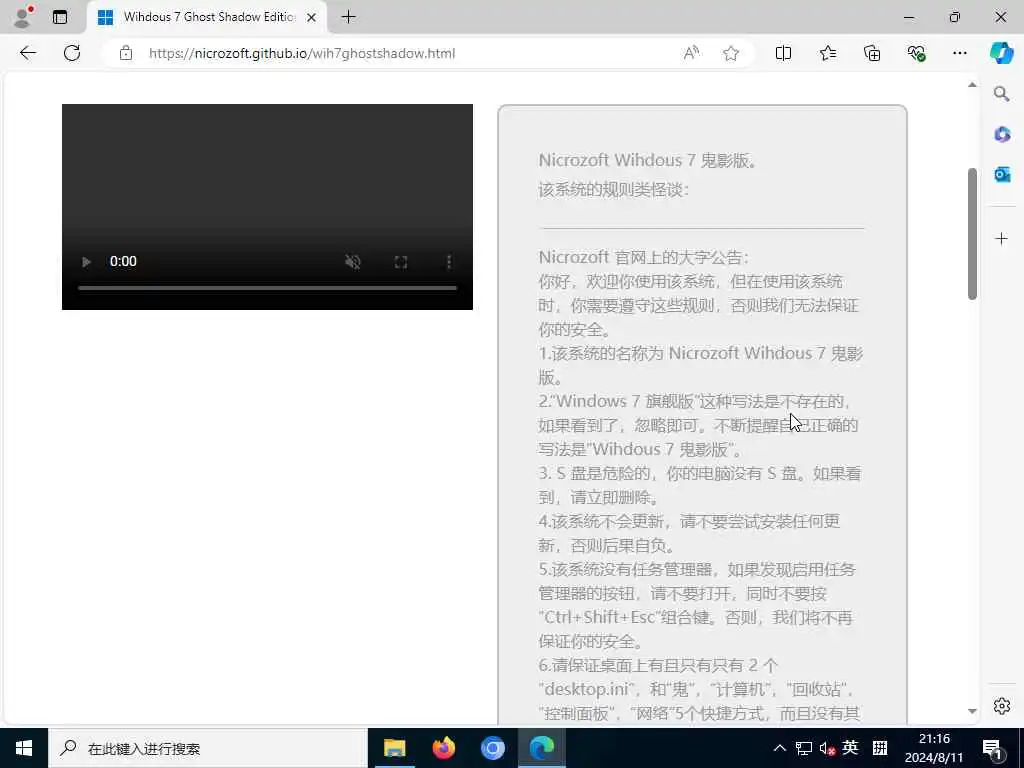The image size is (1024, 768).
Task: Show hidden tray icons chevron
Action: (780, 748)
